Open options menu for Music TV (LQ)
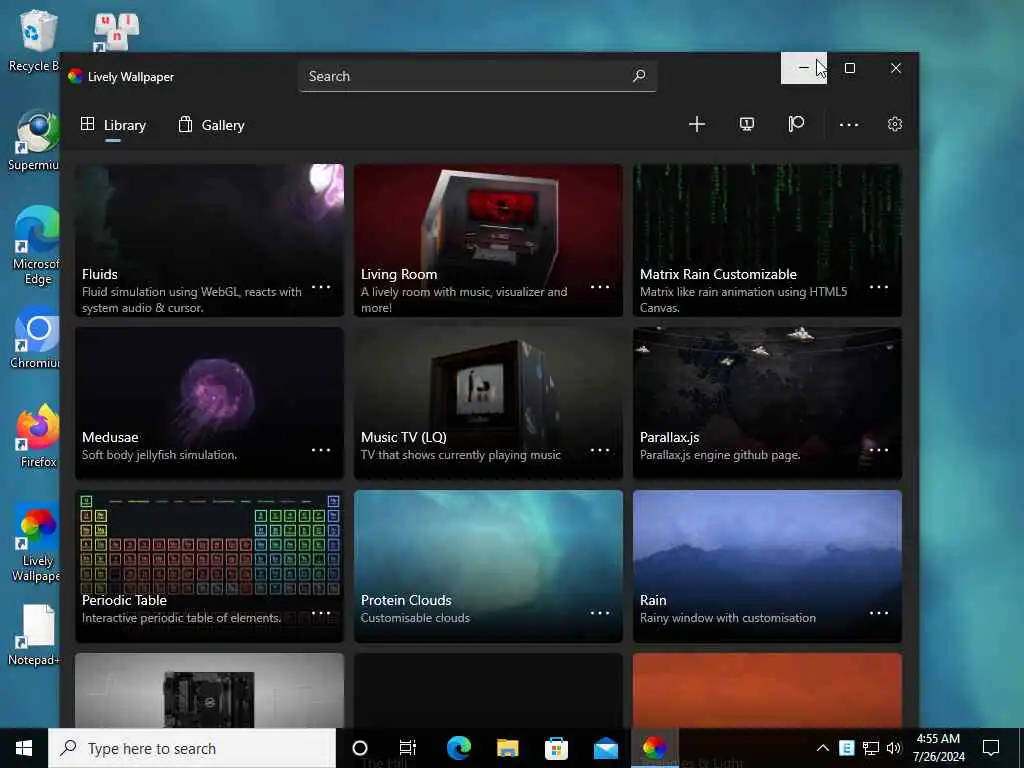 (600, 450)
